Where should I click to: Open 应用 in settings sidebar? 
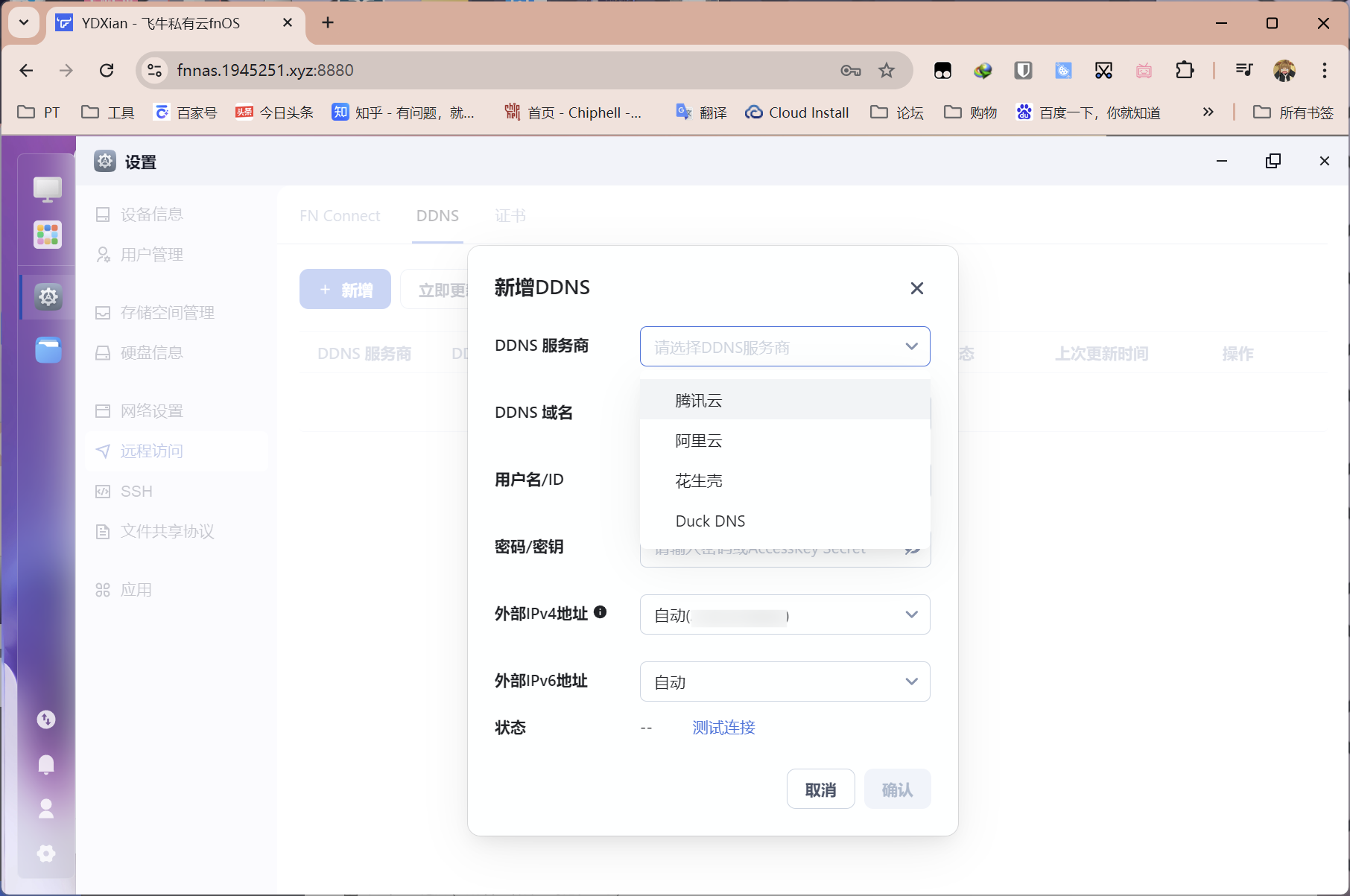pyautogui.click(x=177, y=590)
